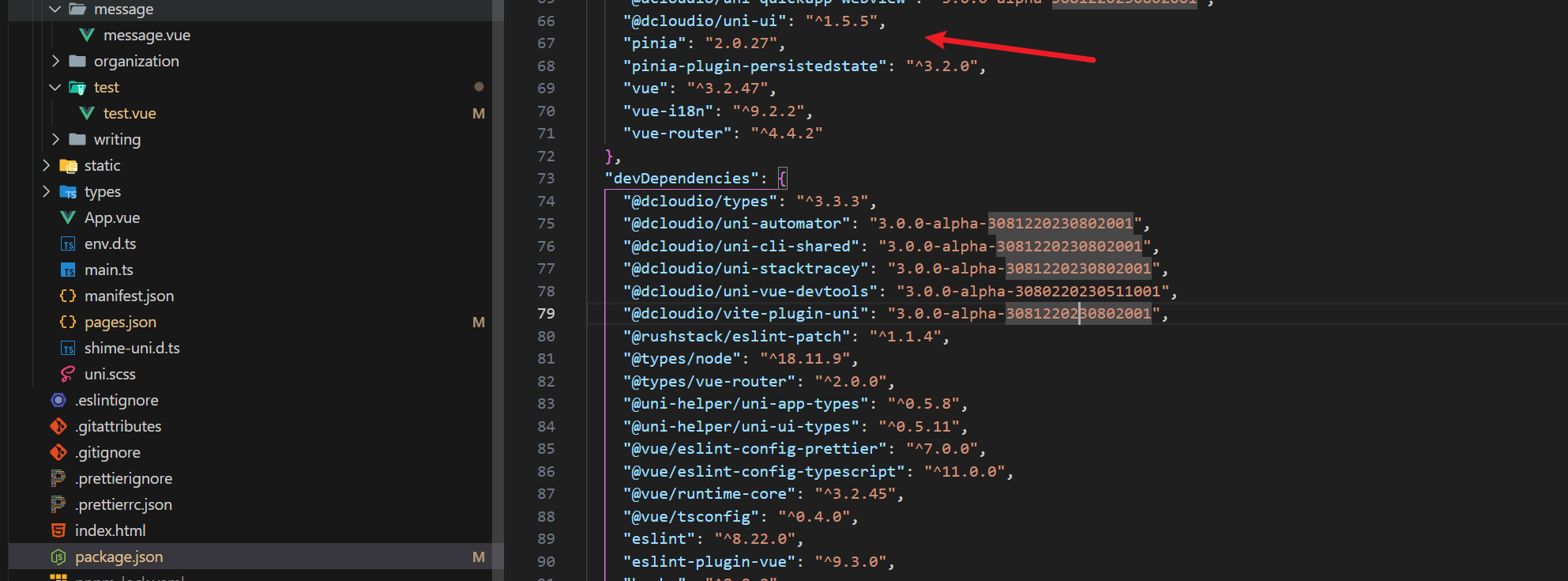Viewport: 1568px width, 581px height.
Task: Click the types folder icon
Action: (x=68, y=191)
